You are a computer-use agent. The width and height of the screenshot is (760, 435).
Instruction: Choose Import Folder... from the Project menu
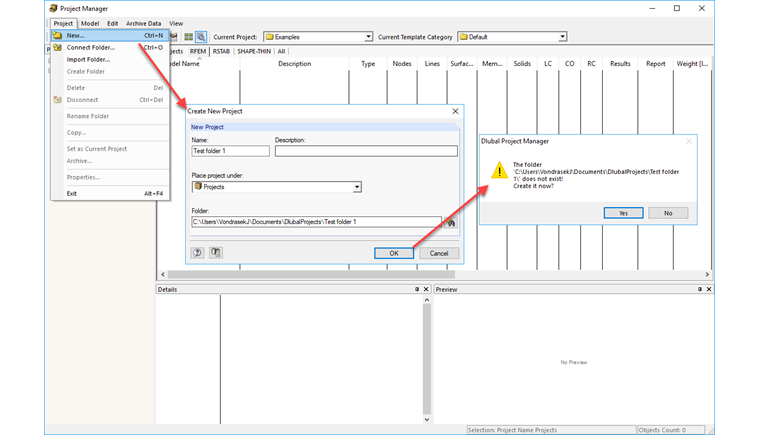coord(110,59)
